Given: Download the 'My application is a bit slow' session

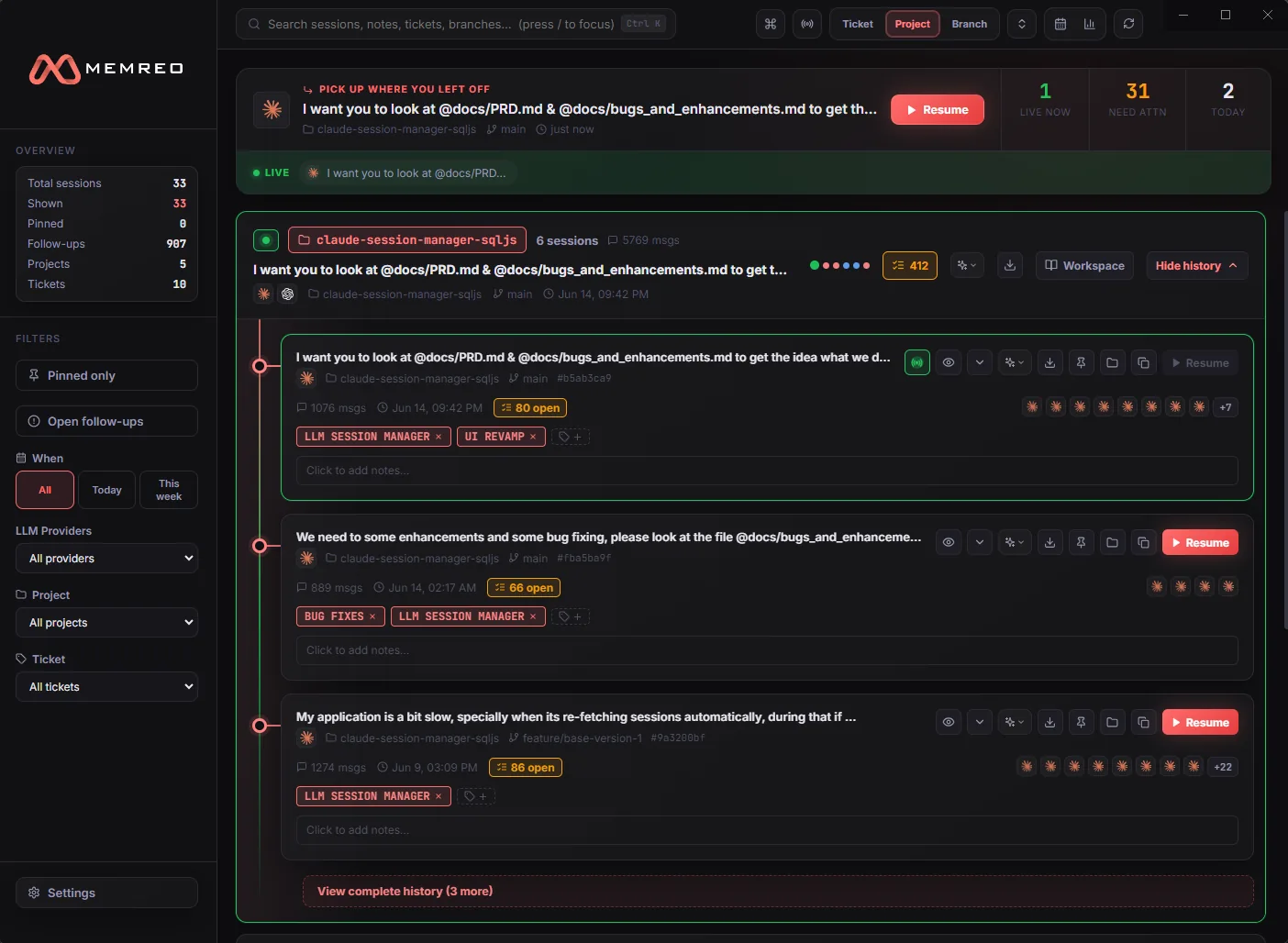Looking at the screenshot, I should click(x=1050, y=722).
